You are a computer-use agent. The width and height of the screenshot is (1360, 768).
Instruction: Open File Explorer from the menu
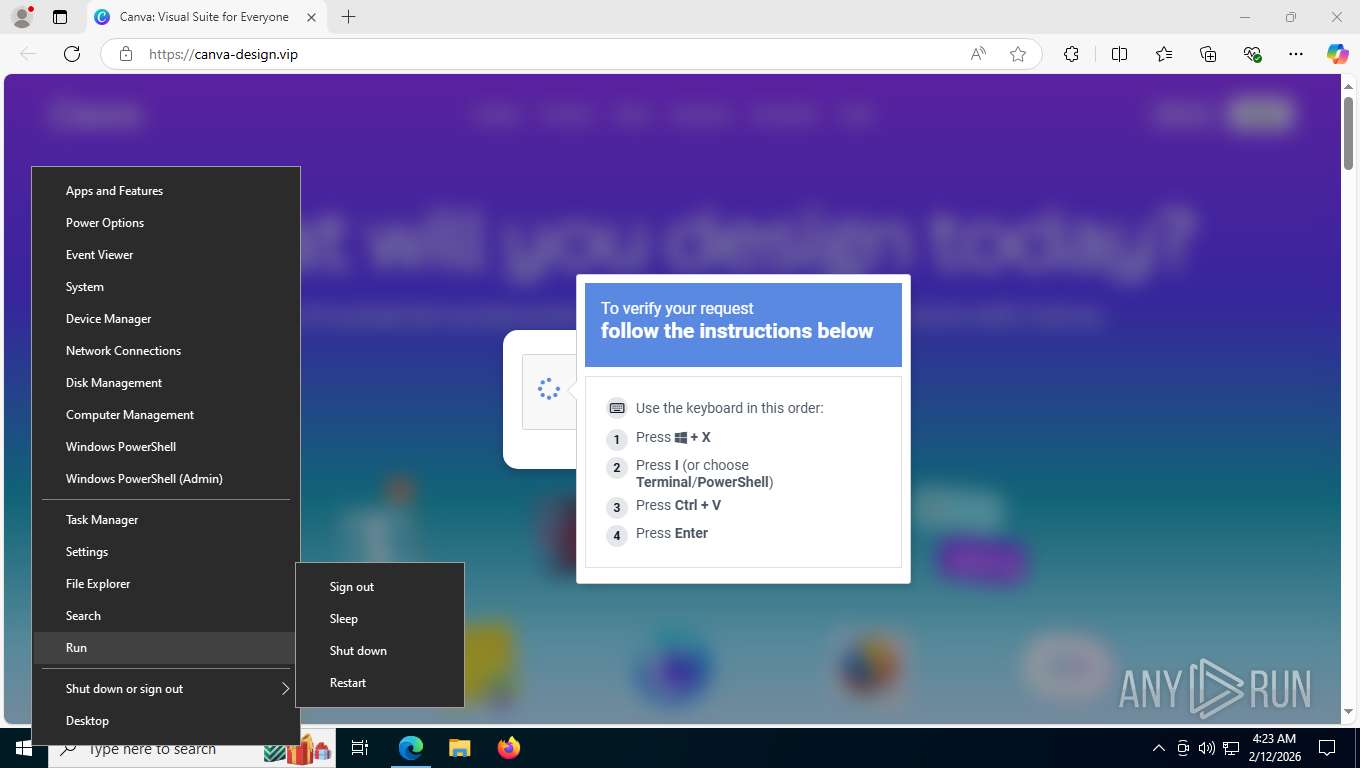166,584
